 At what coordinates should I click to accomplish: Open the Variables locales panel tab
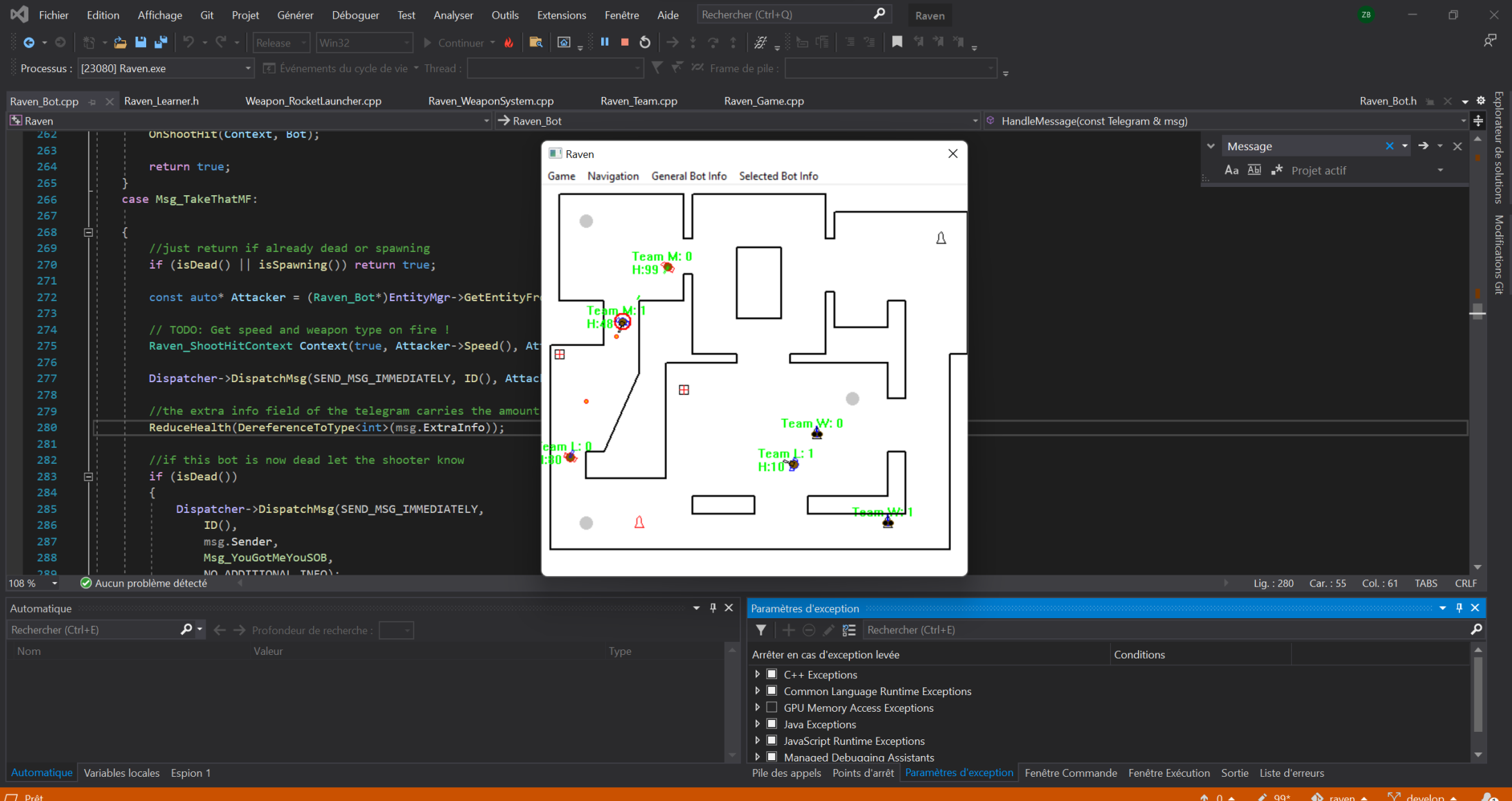coord(121,773)
